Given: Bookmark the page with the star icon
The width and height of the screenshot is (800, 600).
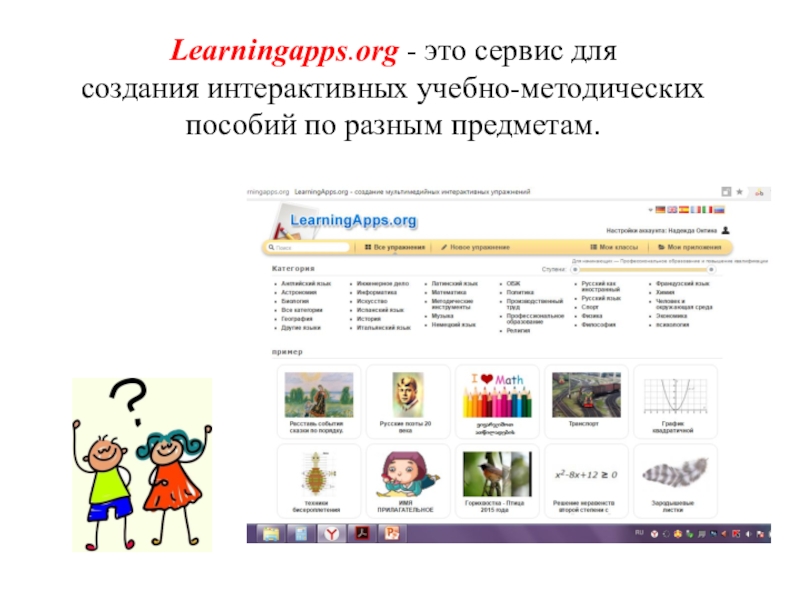Looking at the screenshot, I should 739,192.
